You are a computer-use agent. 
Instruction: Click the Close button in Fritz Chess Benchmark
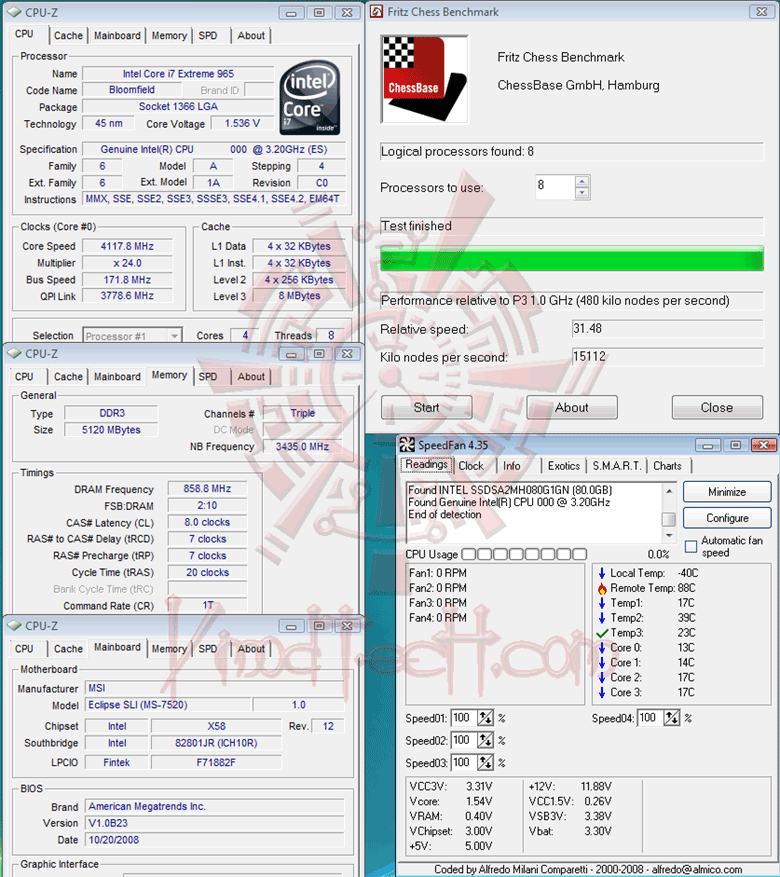pyautogui.click(x=717, y=408)
